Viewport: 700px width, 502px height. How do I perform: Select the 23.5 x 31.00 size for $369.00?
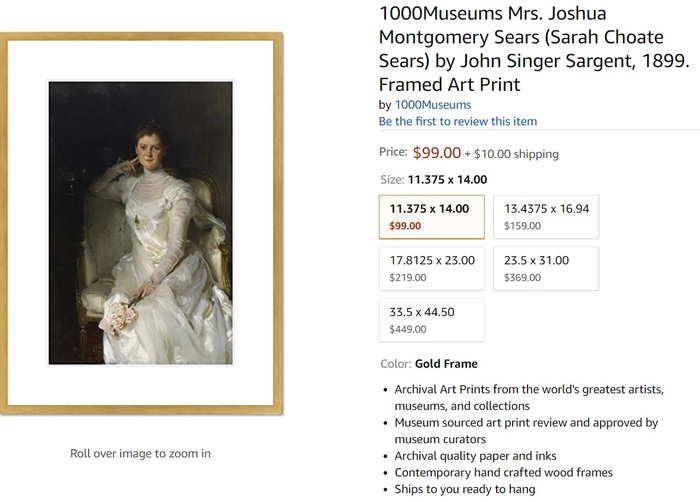(x=547, y=268)
